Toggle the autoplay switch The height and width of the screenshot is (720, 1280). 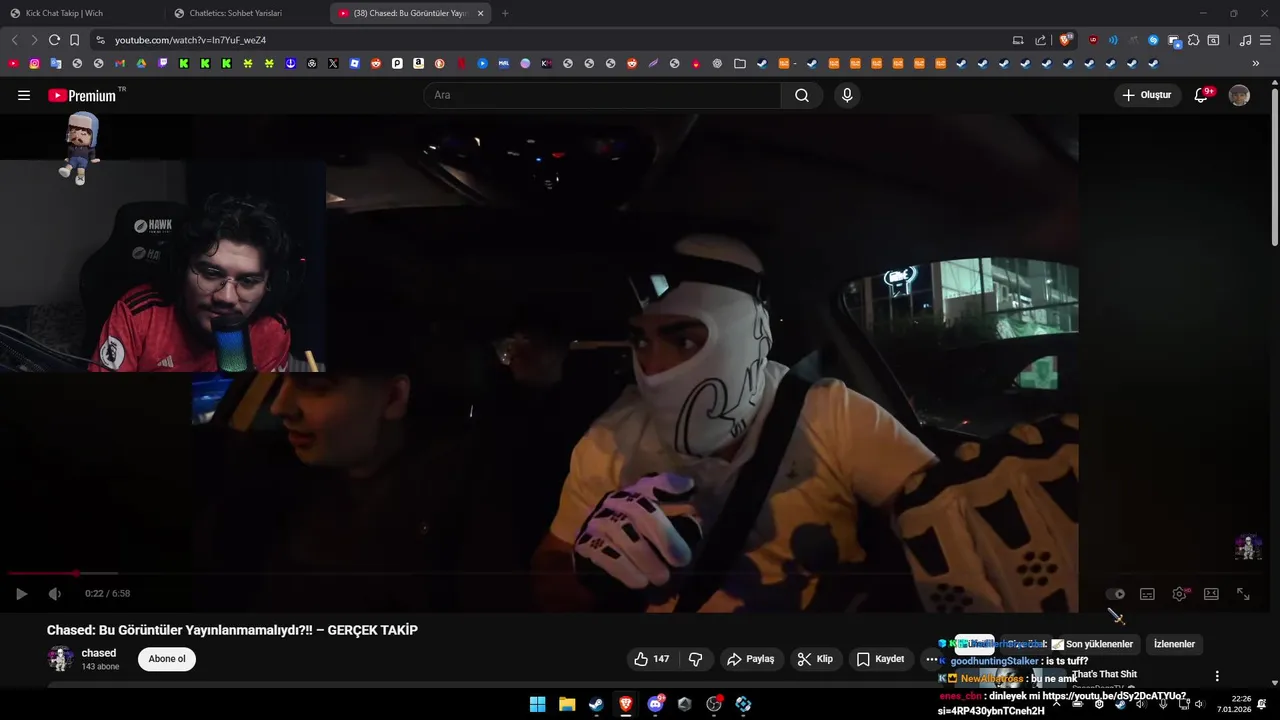1115,594
